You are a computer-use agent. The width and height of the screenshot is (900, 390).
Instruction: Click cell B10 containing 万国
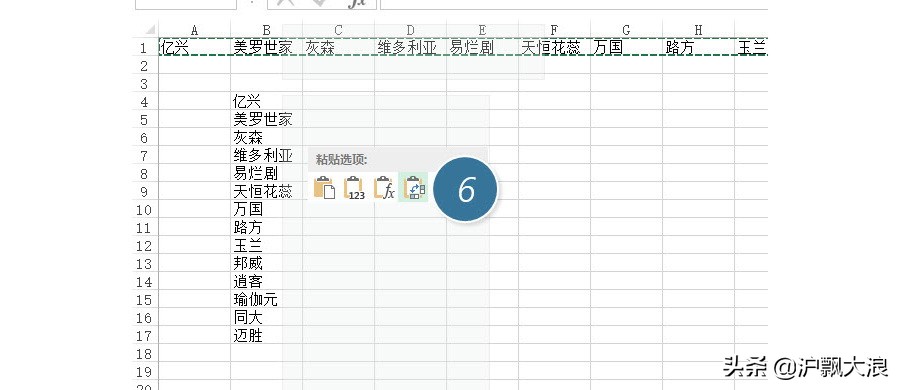click(266, 210)
